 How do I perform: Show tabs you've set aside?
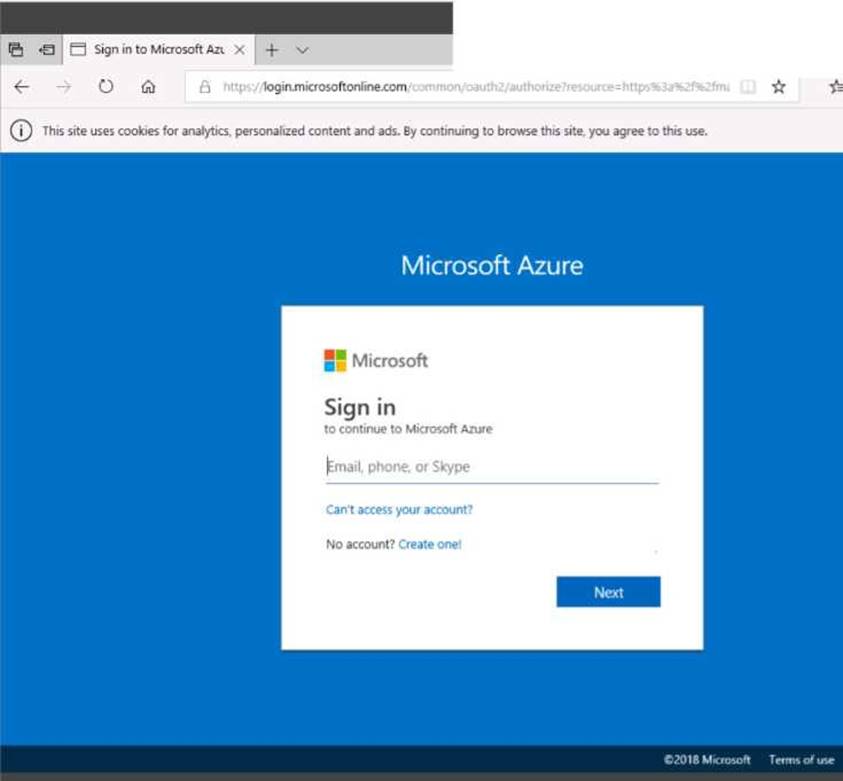tap(16, 50)
